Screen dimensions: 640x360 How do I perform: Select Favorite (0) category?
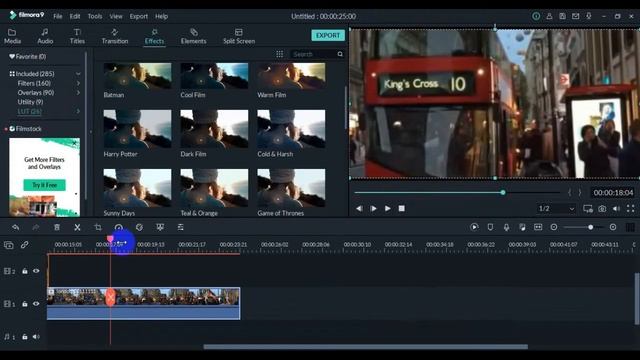27,56
